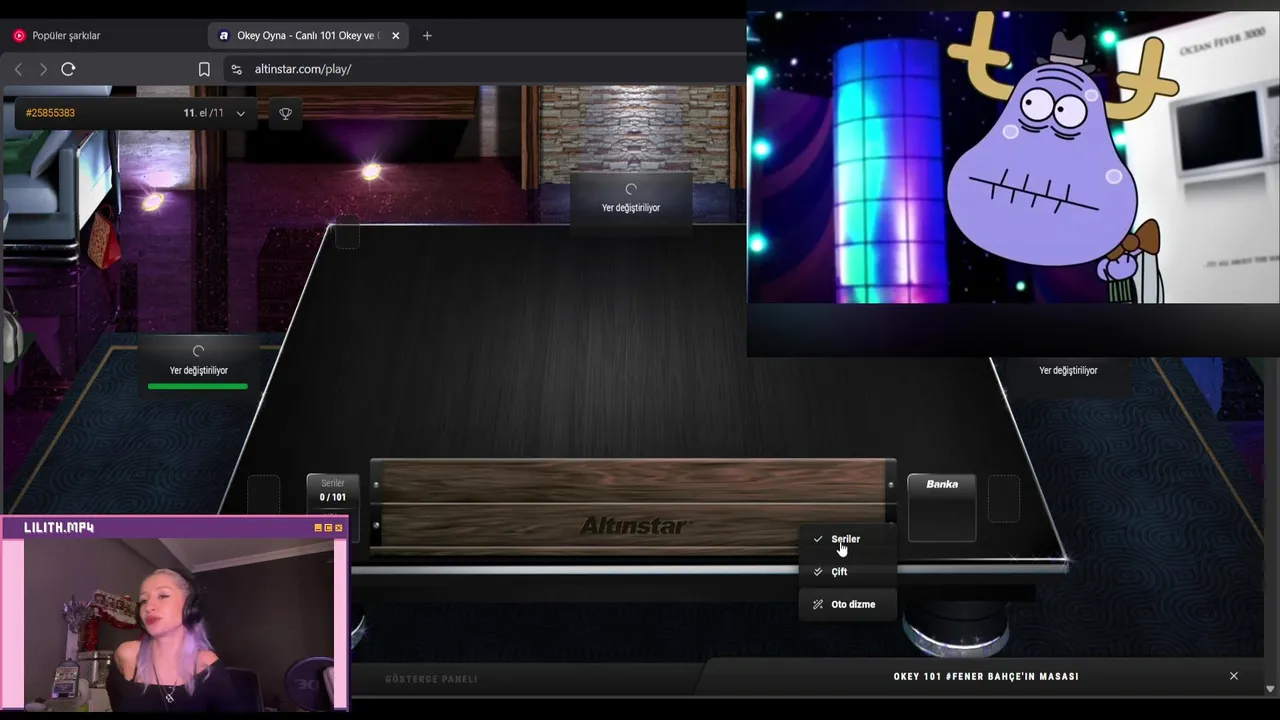
Task: Click the scroll down arrow at page bottom
Action: click(1270, 689)
